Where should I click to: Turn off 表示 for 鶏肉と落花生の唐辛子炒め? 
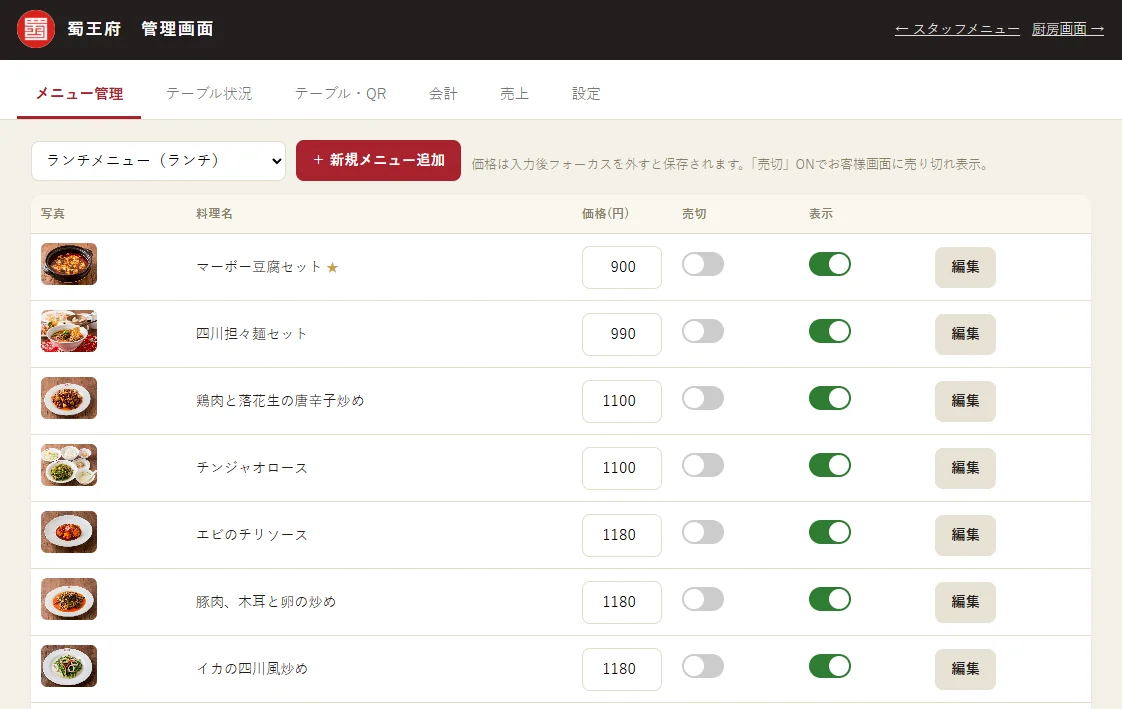coord(830,398)
